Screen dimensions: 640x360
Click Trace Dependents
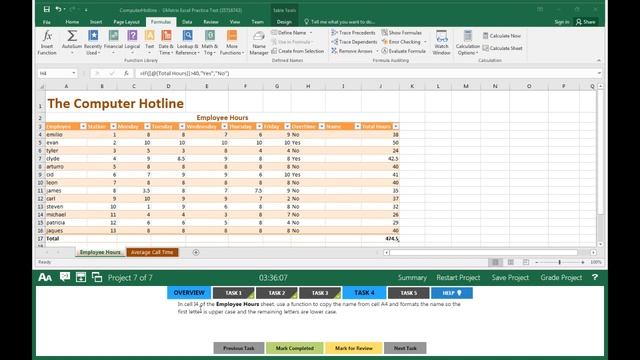[x=354, y=42]
